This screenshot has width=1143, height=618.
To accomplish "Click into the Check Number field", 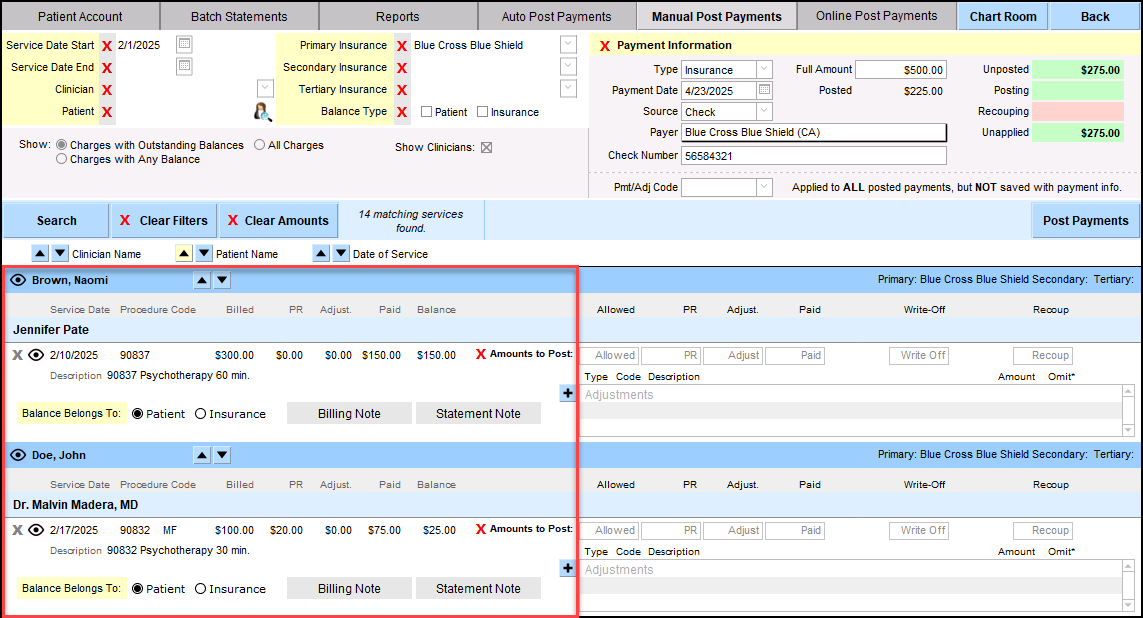I will [813, 155].
